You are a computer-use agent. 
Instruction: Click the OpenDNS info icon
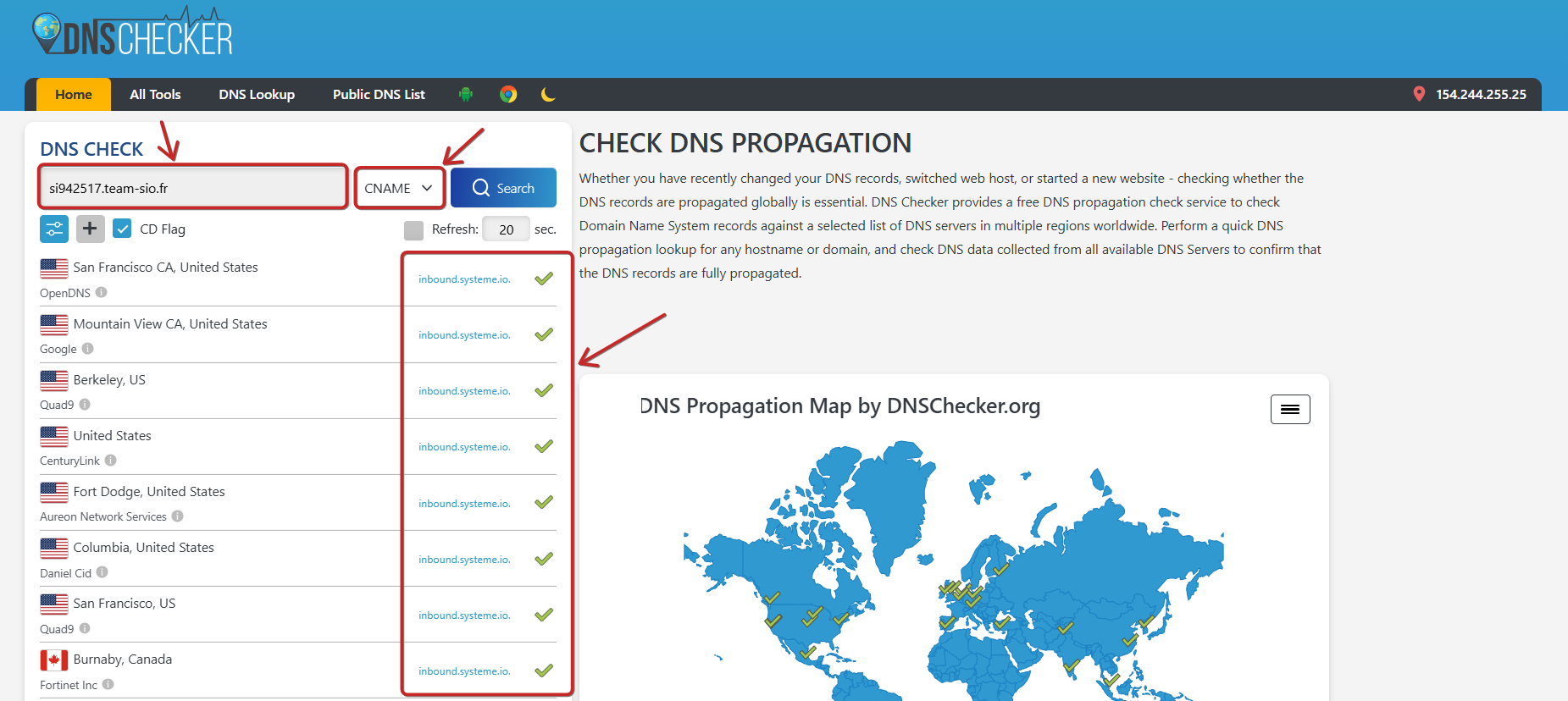click(x=102, y=292)
